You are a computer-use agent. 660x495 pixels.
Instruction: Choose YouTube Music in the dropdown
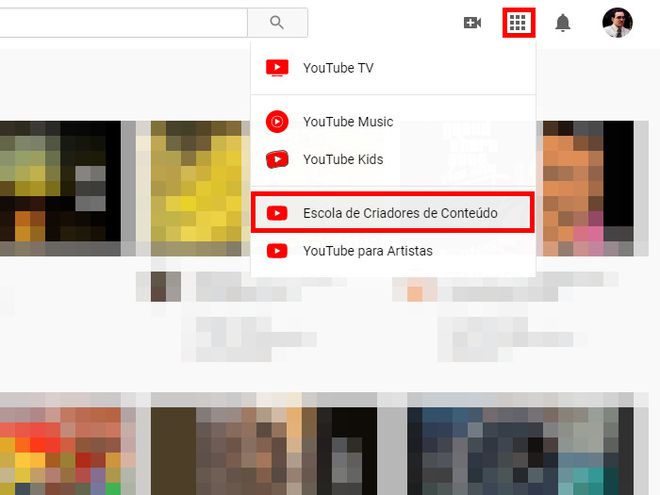coord(393,122)
